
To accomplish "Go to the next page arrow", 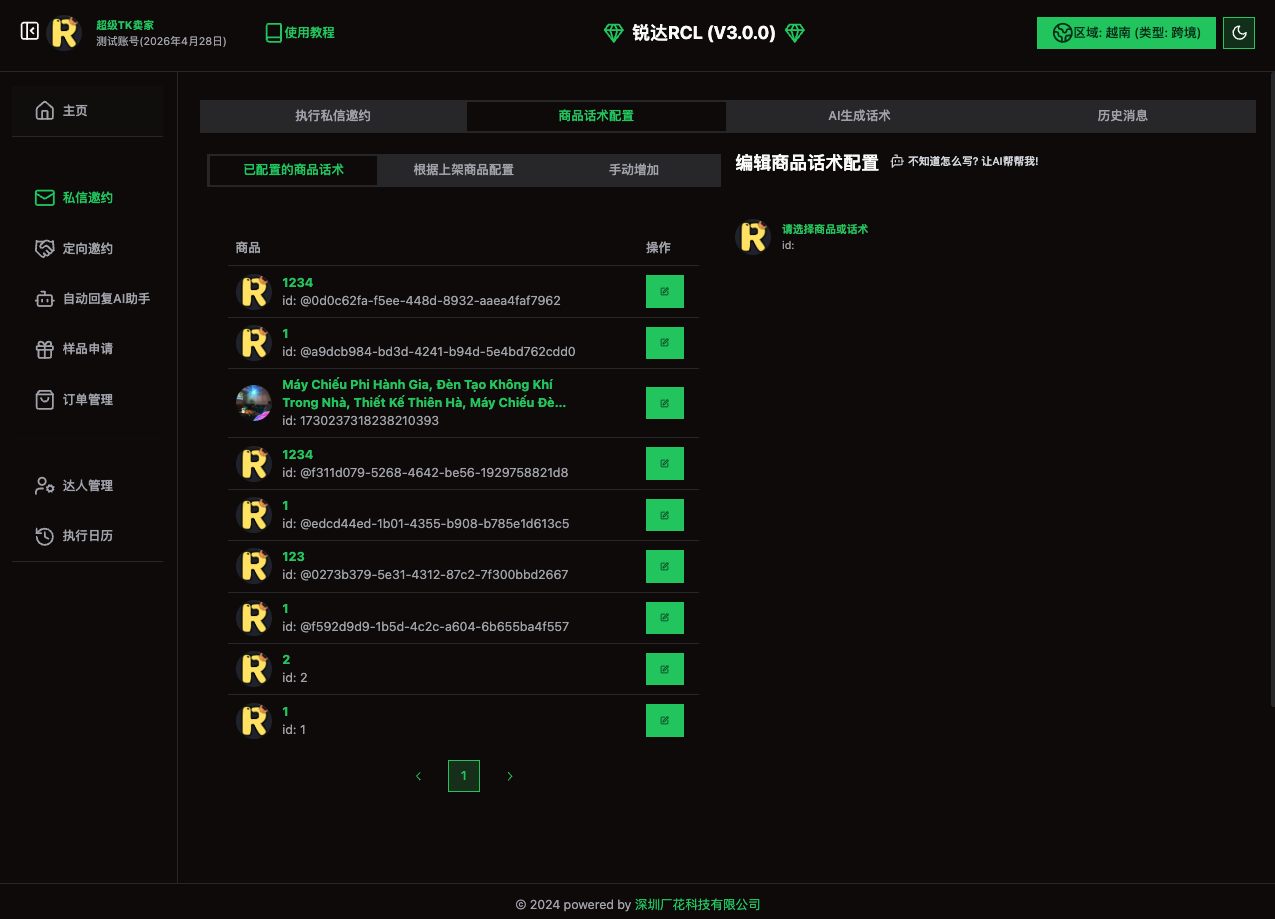I will 510,776.
